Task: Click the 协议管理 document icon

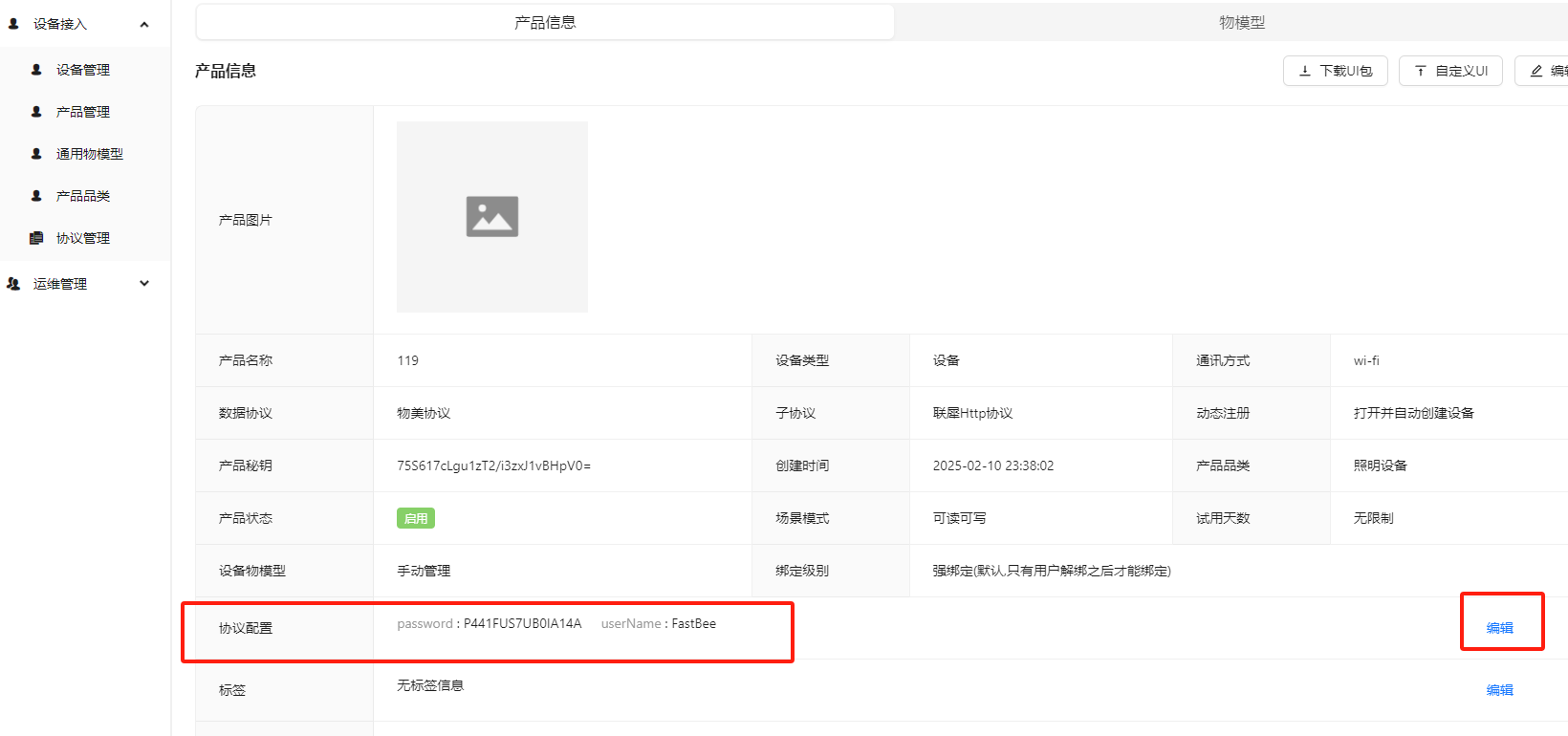Action: pyautogui.click(x=36, y=238)
